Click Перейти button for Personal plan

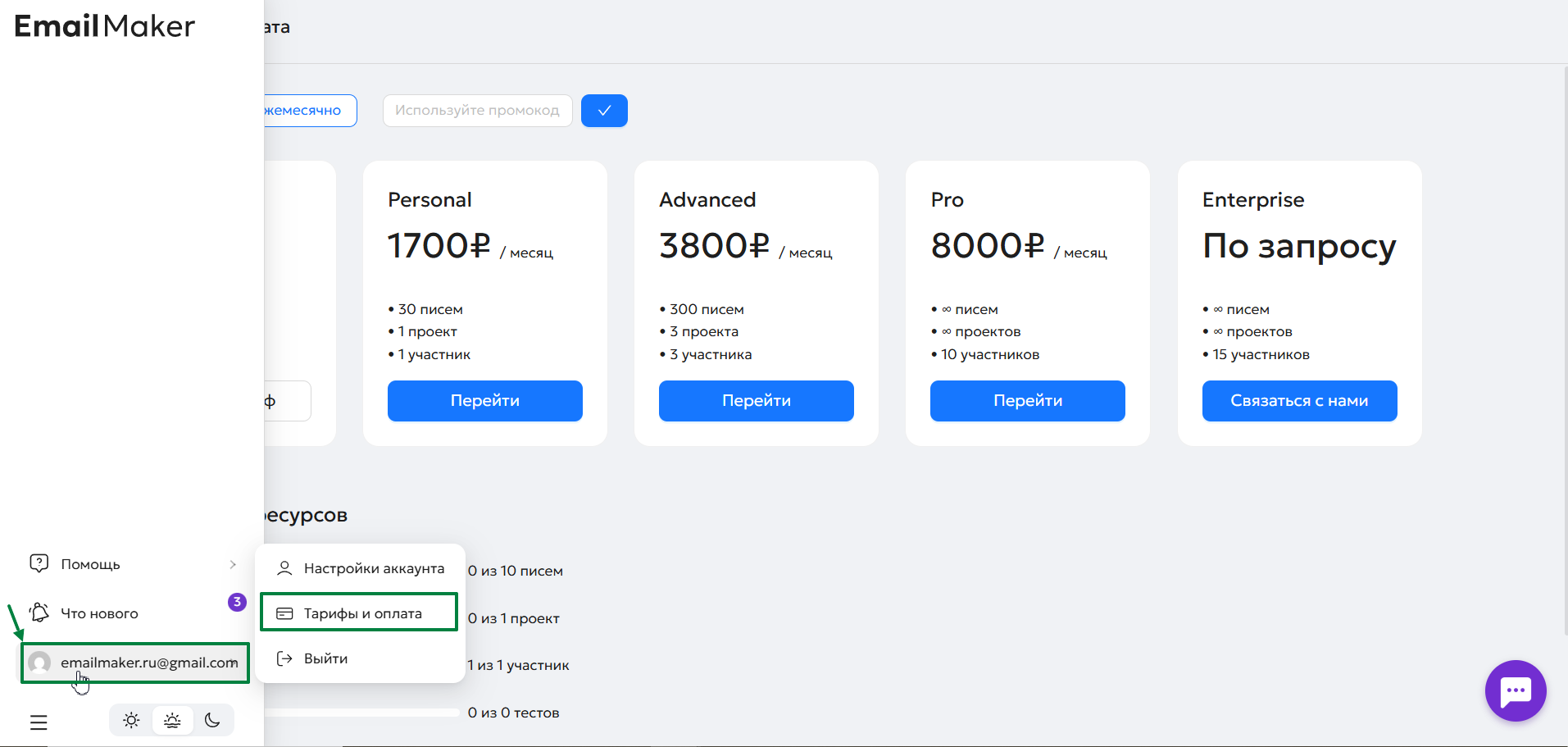click(x=484, y=401)
